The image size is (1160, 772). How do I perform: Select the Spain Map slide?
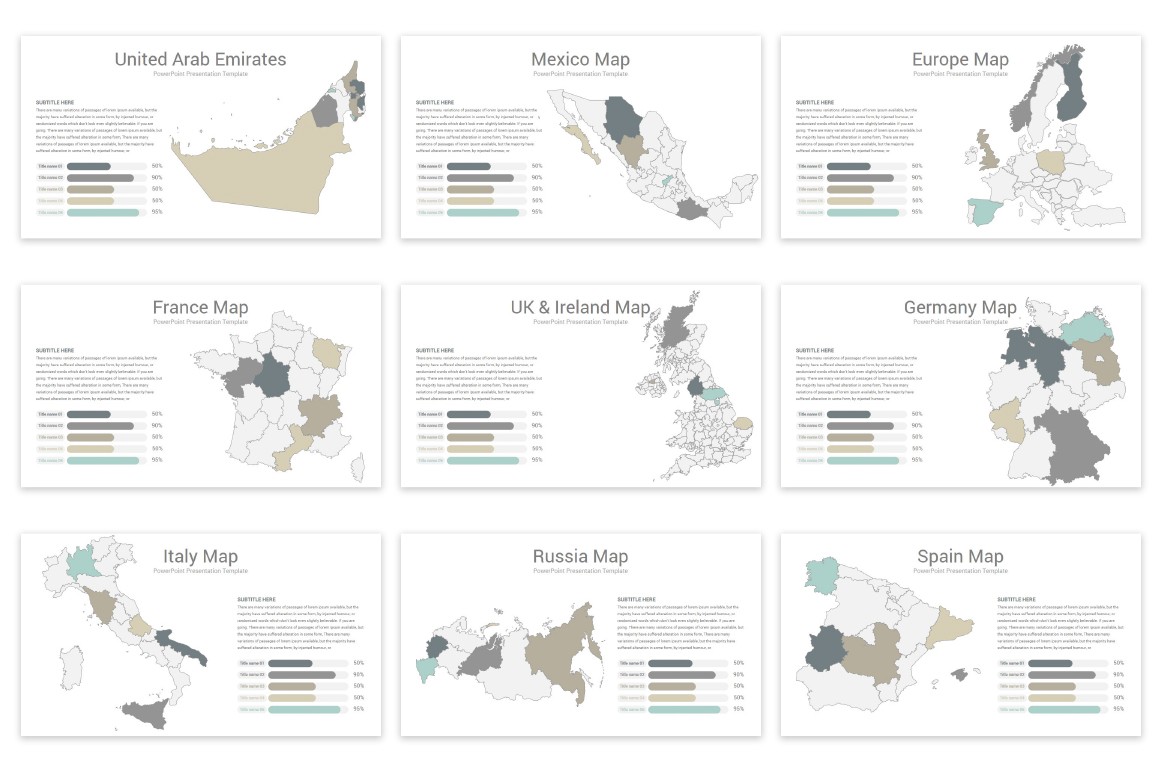961,634
